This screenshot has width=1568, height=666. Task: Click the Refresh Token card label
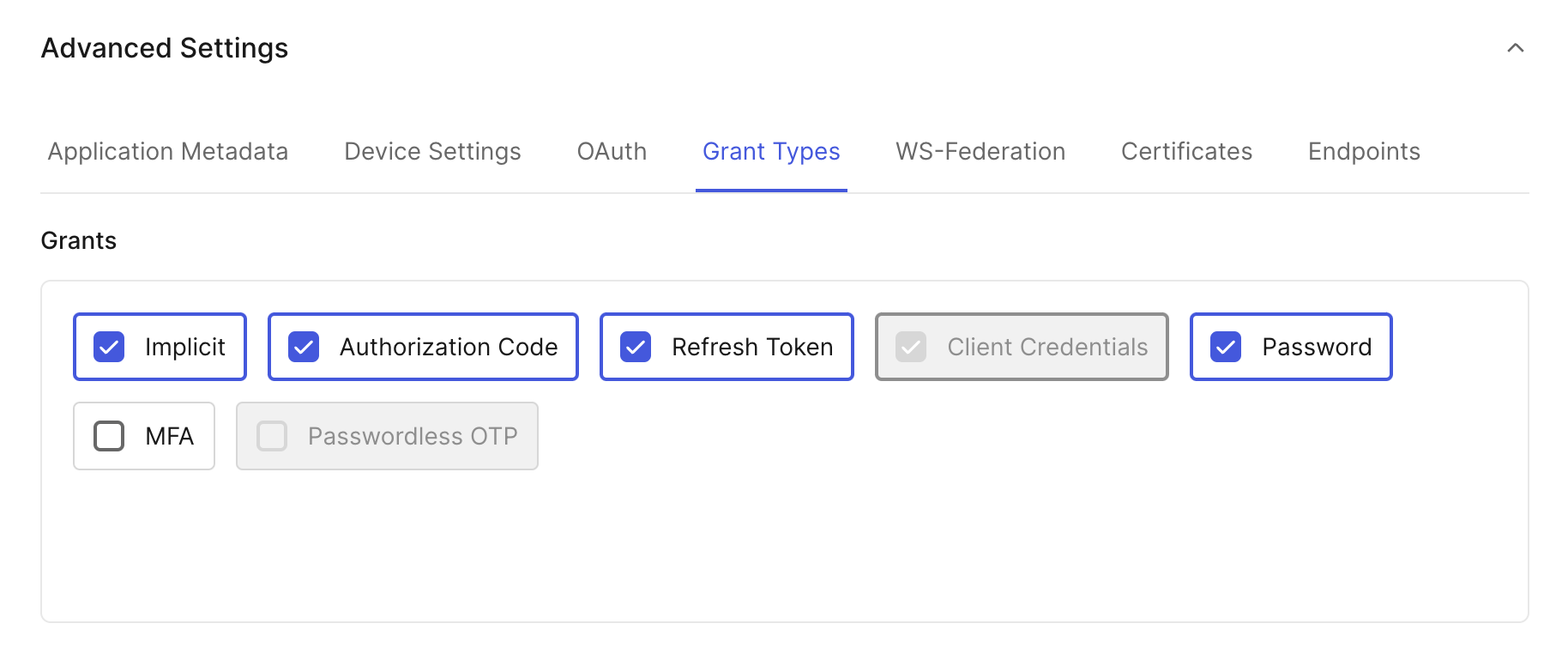click(x=751, y=347)
